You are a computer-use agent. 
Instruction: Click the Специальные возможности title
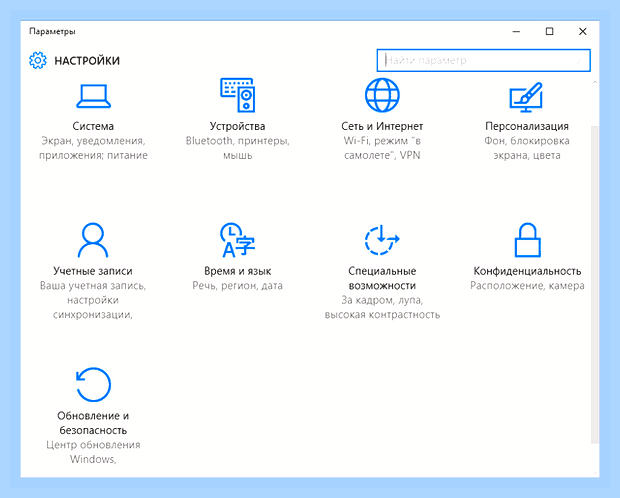382,278
